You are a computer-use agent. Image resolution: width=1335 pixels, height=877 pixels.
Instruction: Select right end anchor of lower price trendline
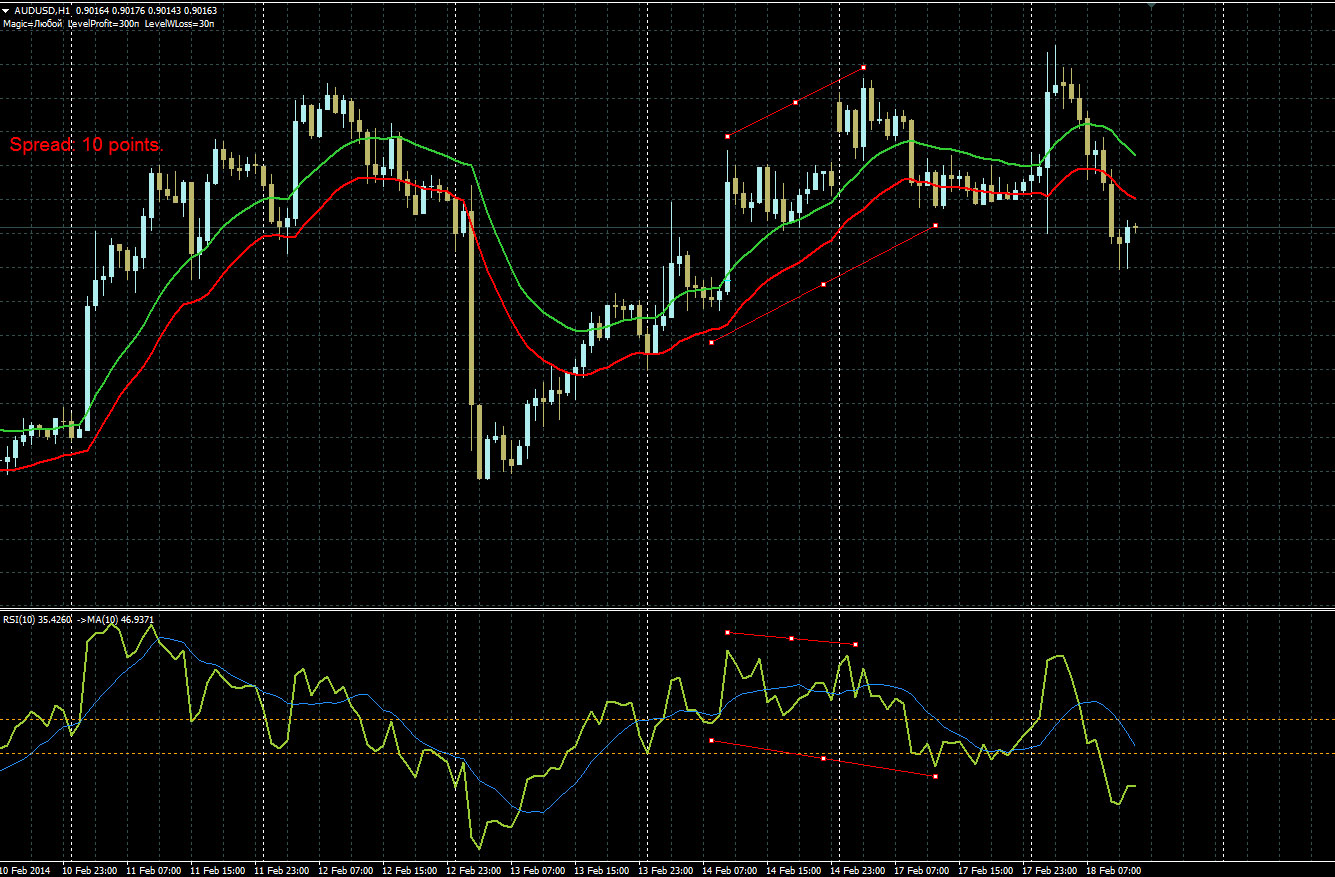tap(935, 226)
